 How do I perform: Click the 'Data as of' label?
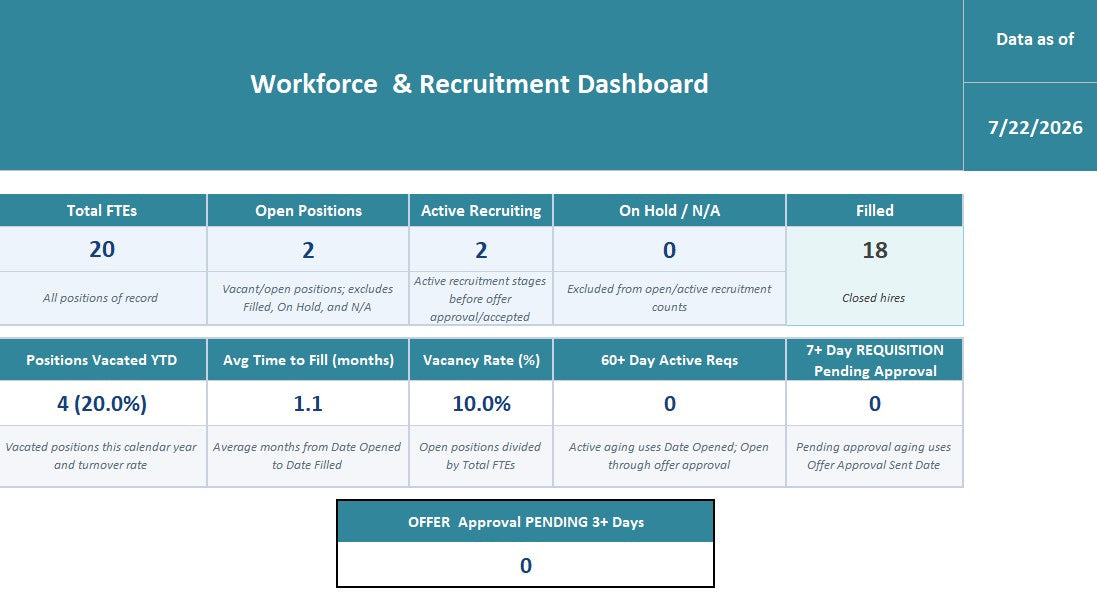coord(1035,39)
